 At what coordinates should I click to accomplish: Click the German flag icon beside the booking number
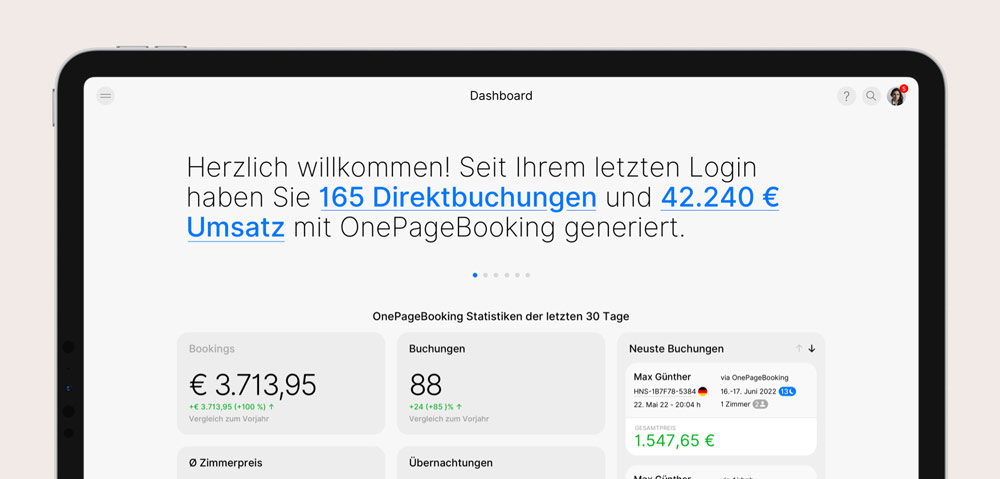click(x=703, y=391)
